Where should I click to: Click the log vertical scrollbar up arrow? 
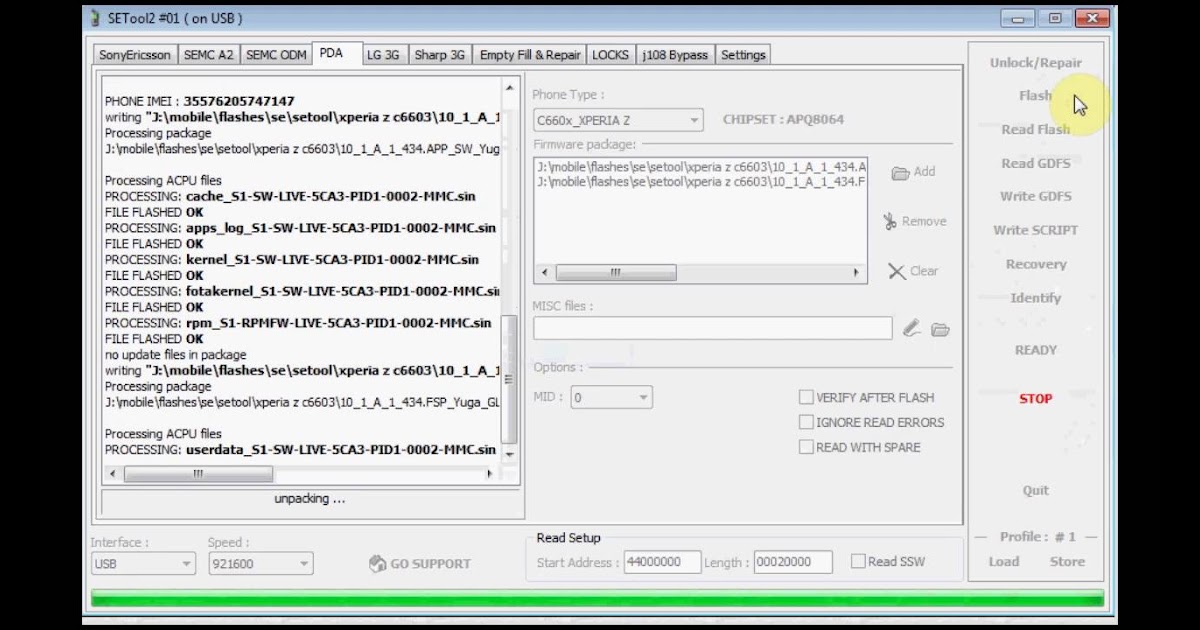tap(509, 87)
